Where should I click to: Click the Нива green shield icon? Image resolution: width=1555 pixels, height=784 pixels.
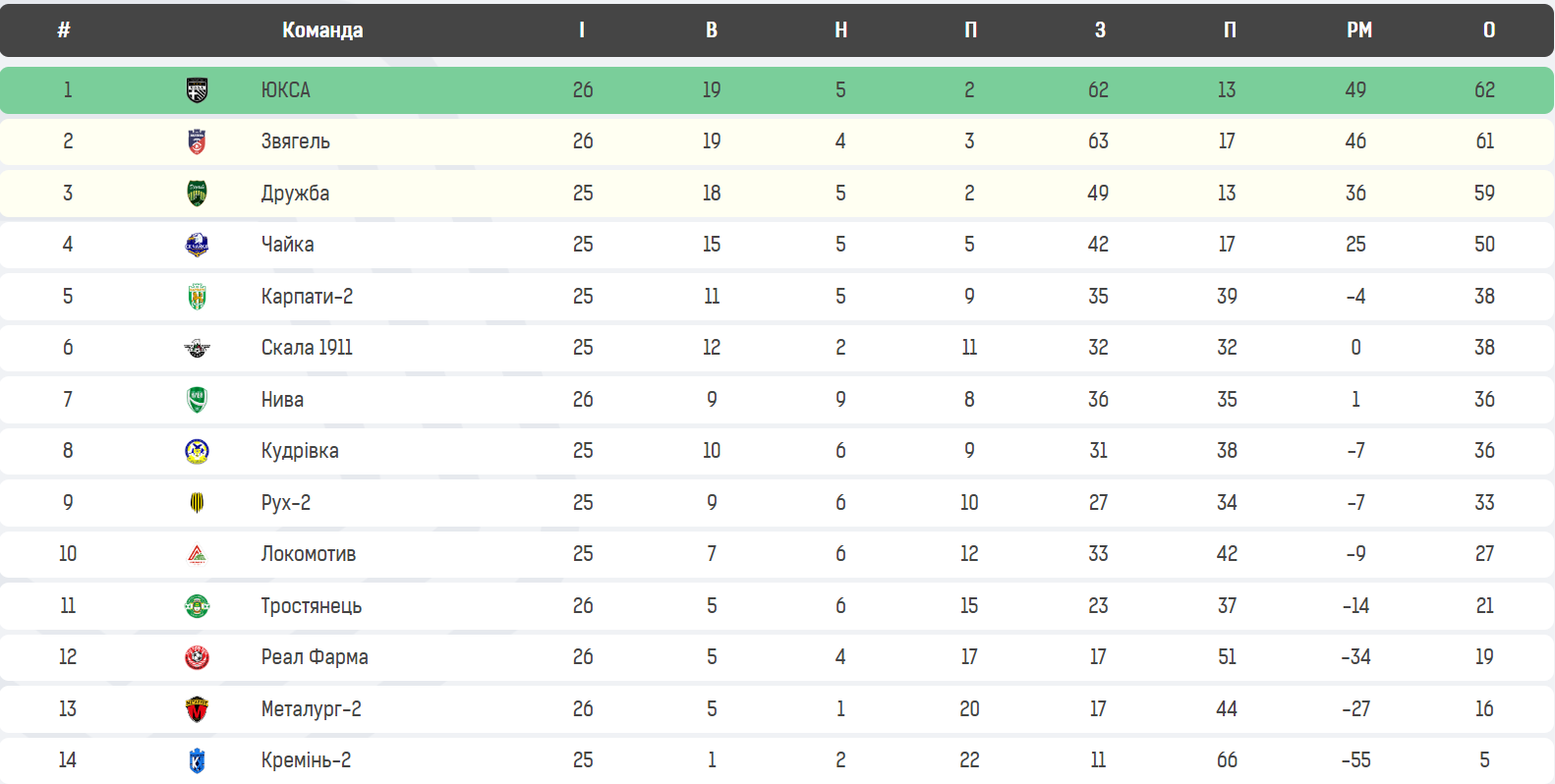coord(197,400)
